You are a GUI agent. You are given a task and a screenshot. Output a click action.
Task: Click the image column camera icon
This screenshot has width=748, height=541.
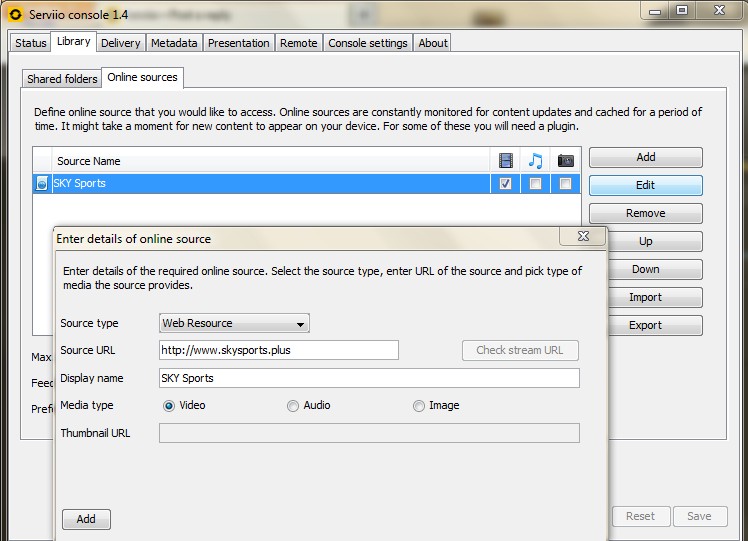565,160
